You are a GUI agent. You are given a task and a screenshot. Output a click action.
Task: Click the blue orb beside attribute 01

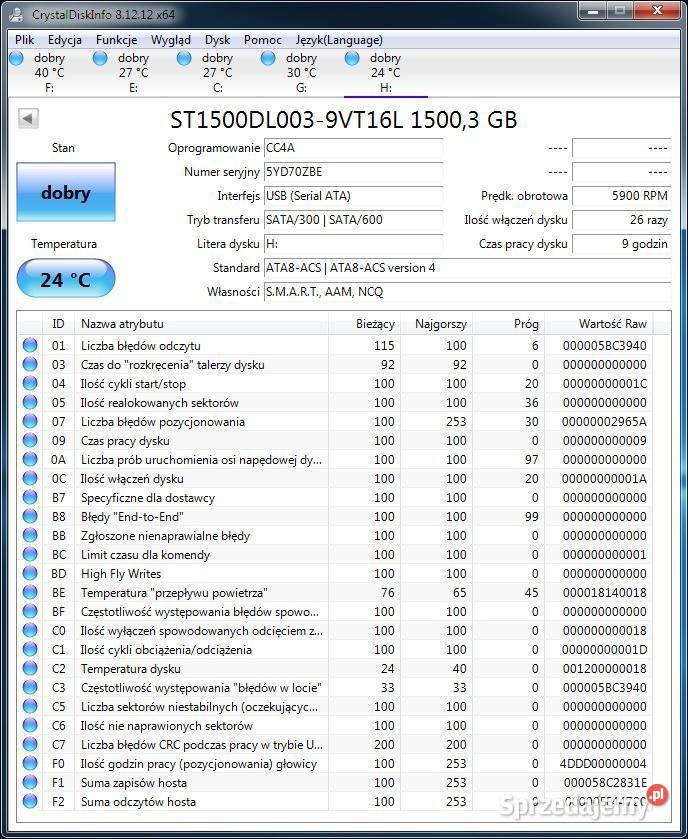30,346
